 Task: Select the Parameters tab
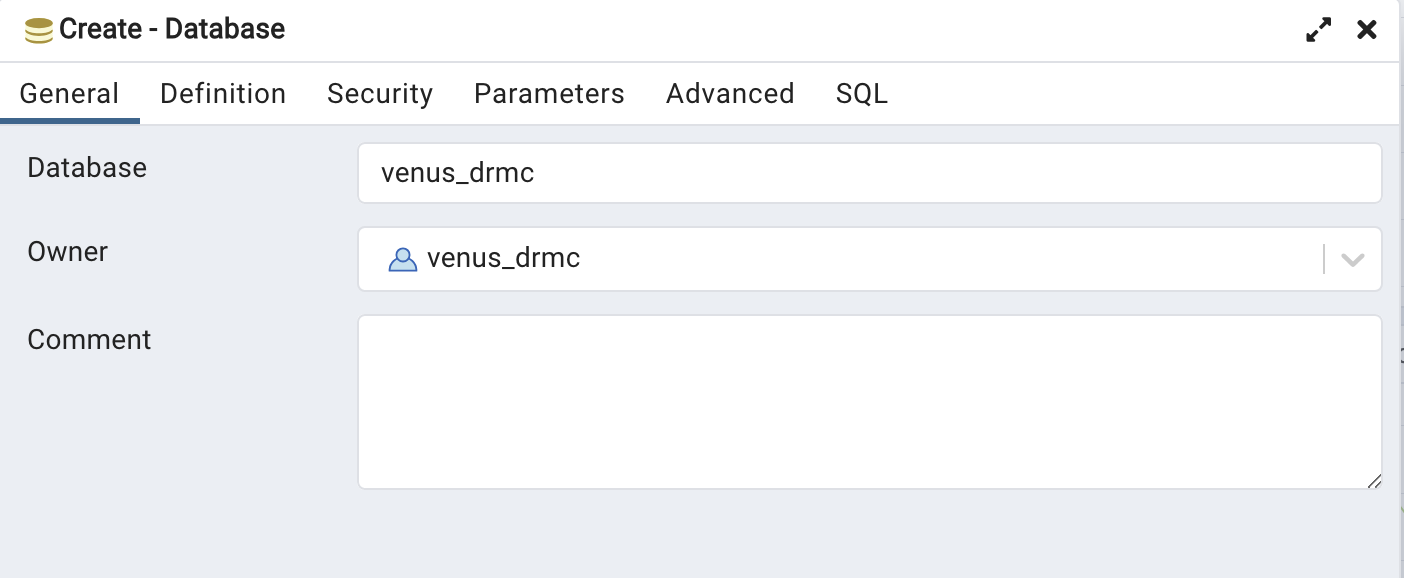pos(549,94)
